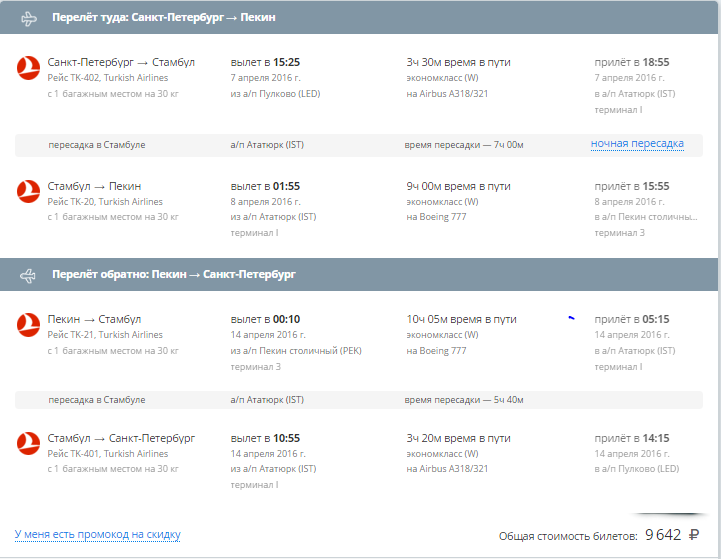Image resolution: width=721 pixels, height=559 pixels.
Task: Click departure time 'вылет в 15:25'
Action: (x=265, y=62)
